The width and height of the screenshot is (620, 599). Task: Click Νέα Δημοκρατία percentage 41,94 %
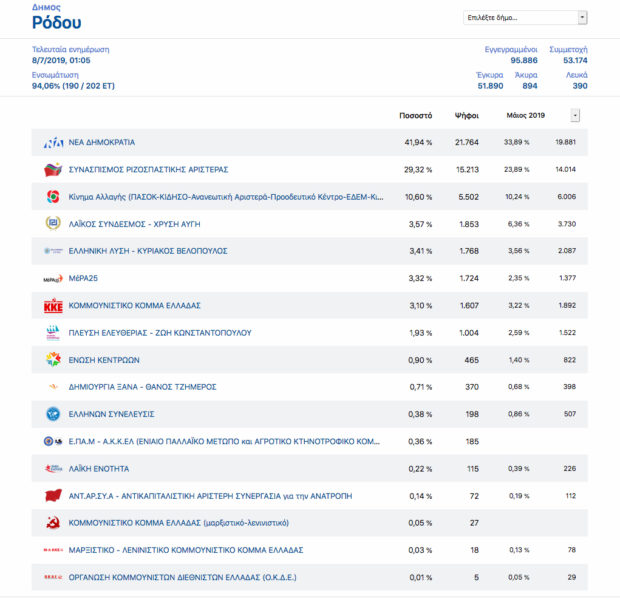coord(418,142)
